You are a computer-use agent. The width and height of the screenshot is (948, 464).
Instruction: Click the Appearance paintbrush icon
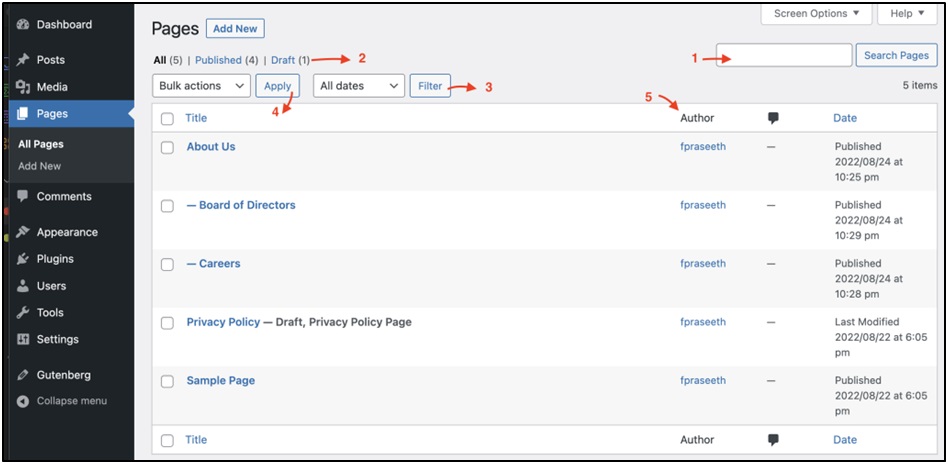(23, 232)
